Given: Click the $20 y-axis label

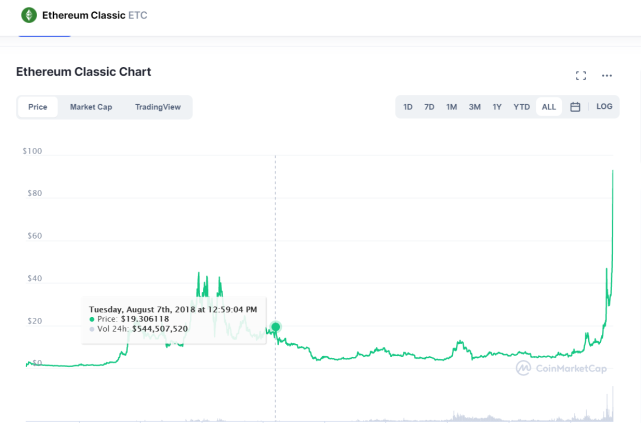Looking at the screenshot, I should (35, 321).
